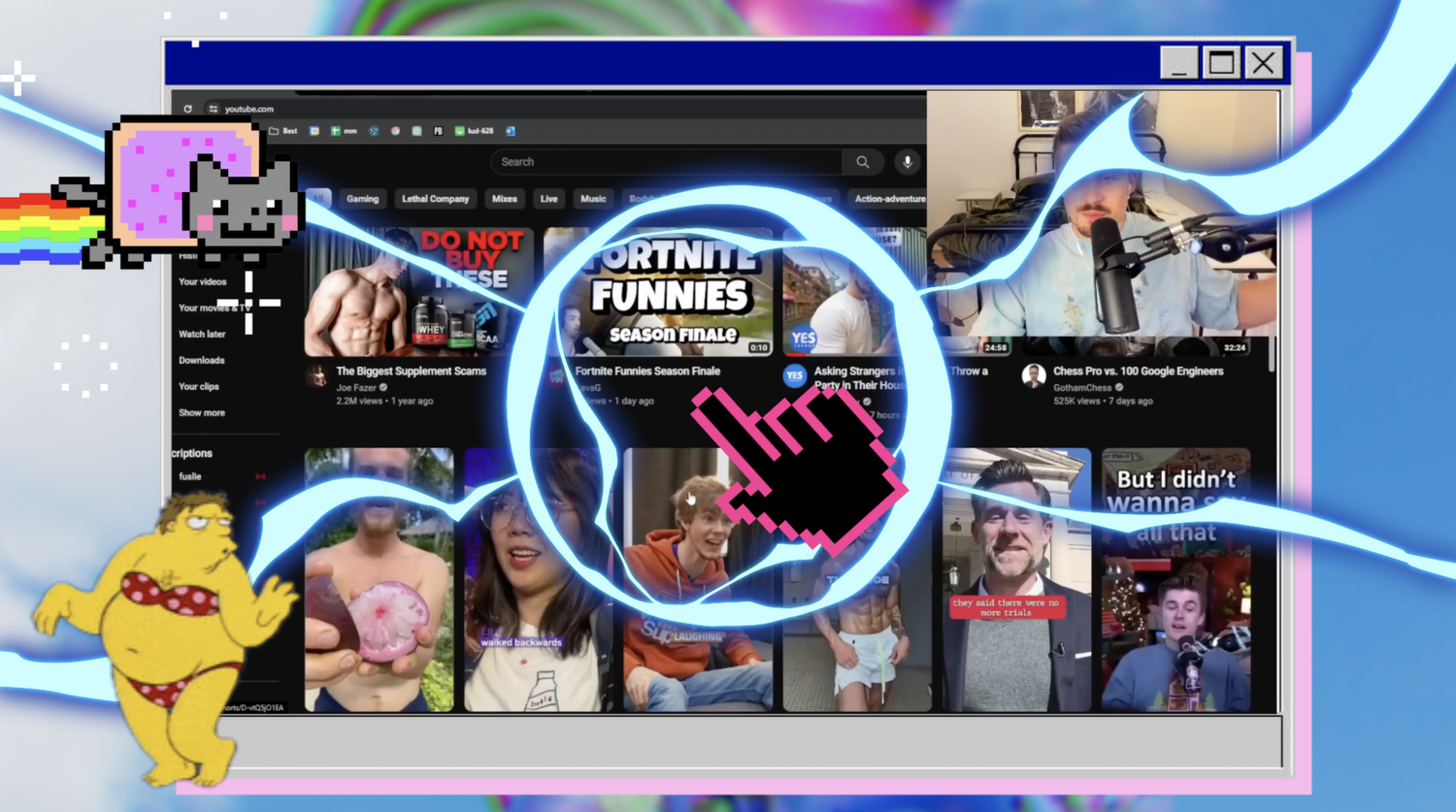Open Your clips in sidebar
1456x812 pixels.
coord(199,386)
